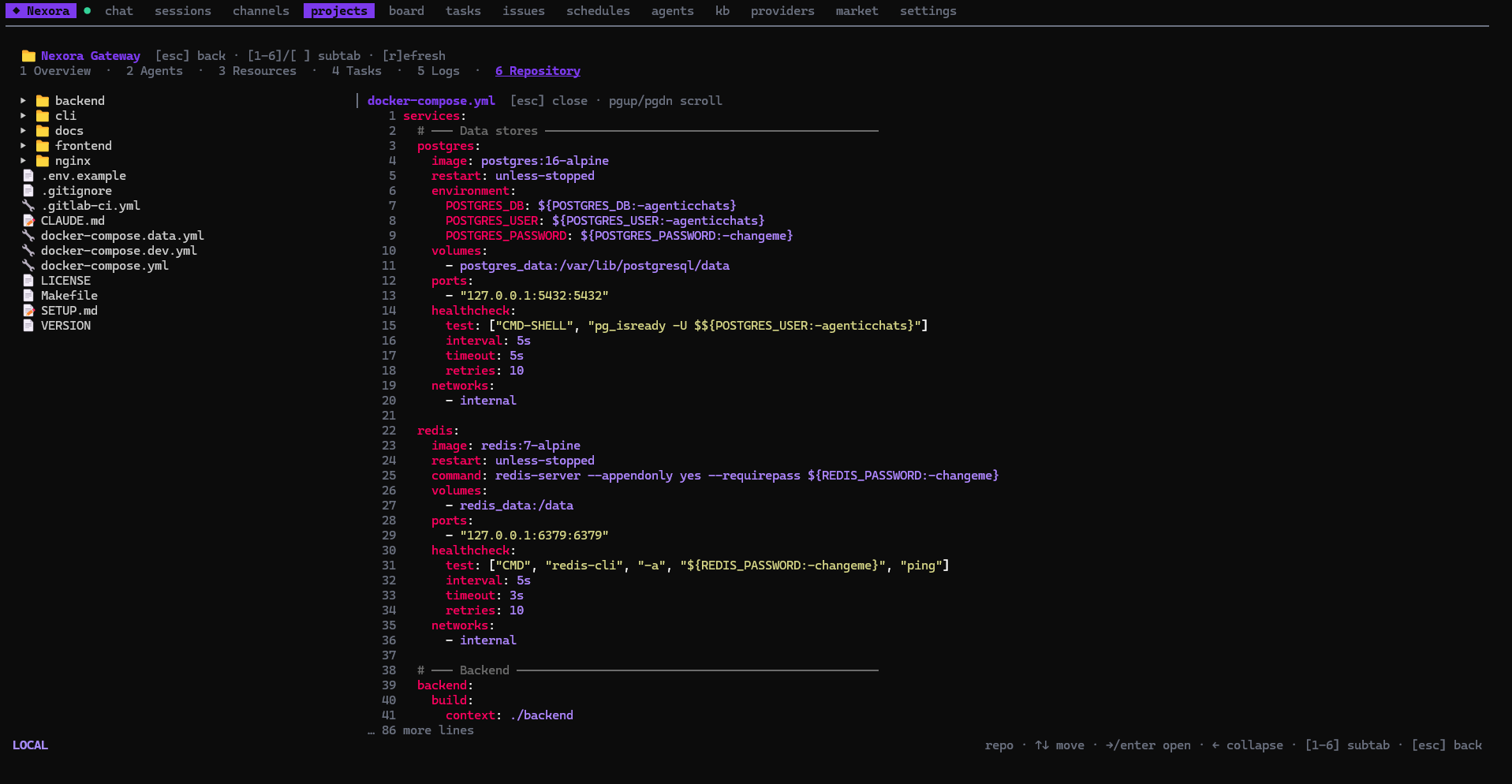This screenshot has width=1512, height=784.
Task: Click the Nexora brand label
Action: coord(42,11)
